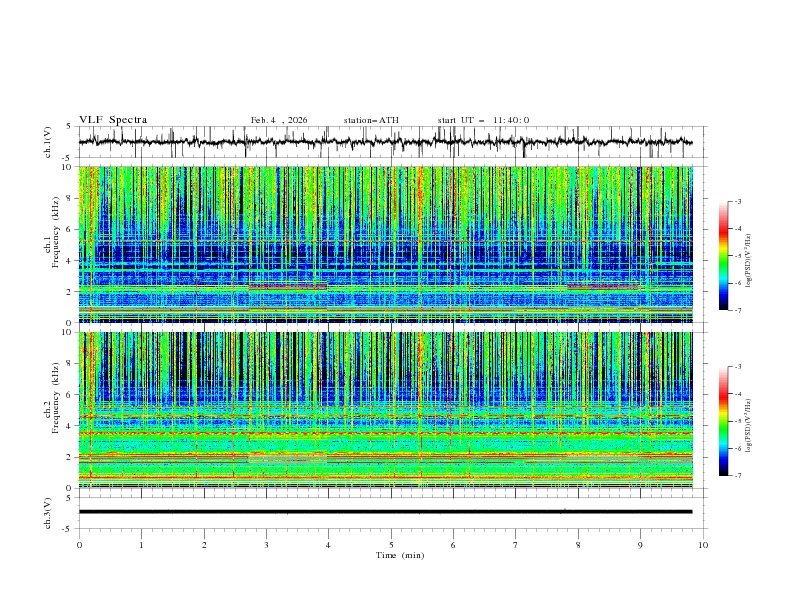Click the lower ch.2 color scale bar
The height and width of the screenshot is (612, 792).
[723, 421]
